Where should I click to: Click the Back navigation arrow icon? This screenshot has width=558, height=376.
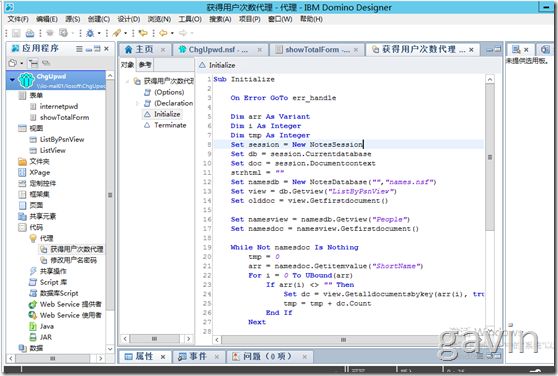163,33
